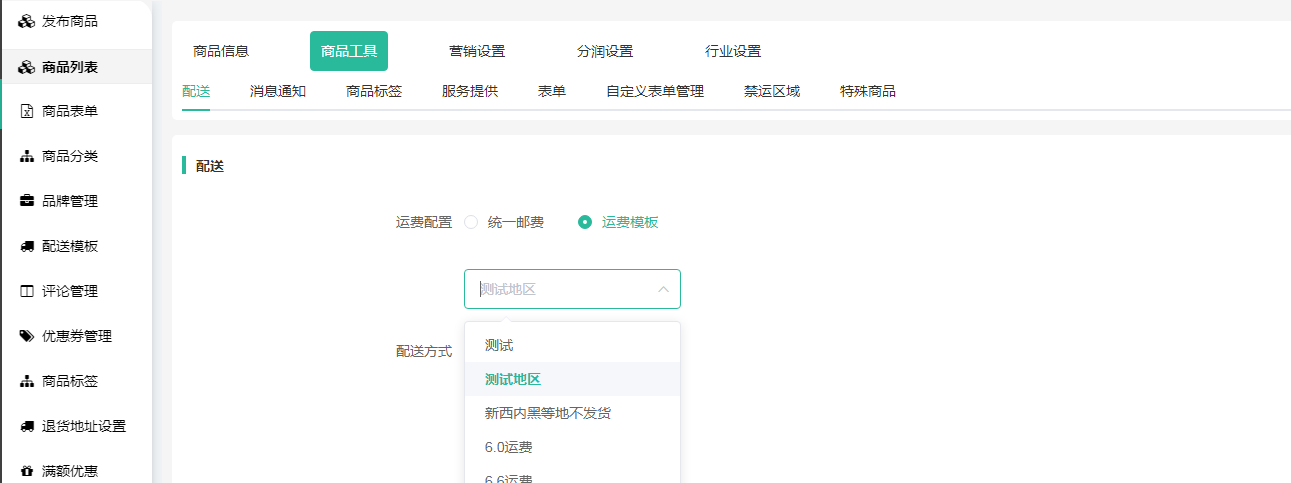Click the 评论管理 icon in sidebar
This screenshot has height=483, width=1291.
27,291
